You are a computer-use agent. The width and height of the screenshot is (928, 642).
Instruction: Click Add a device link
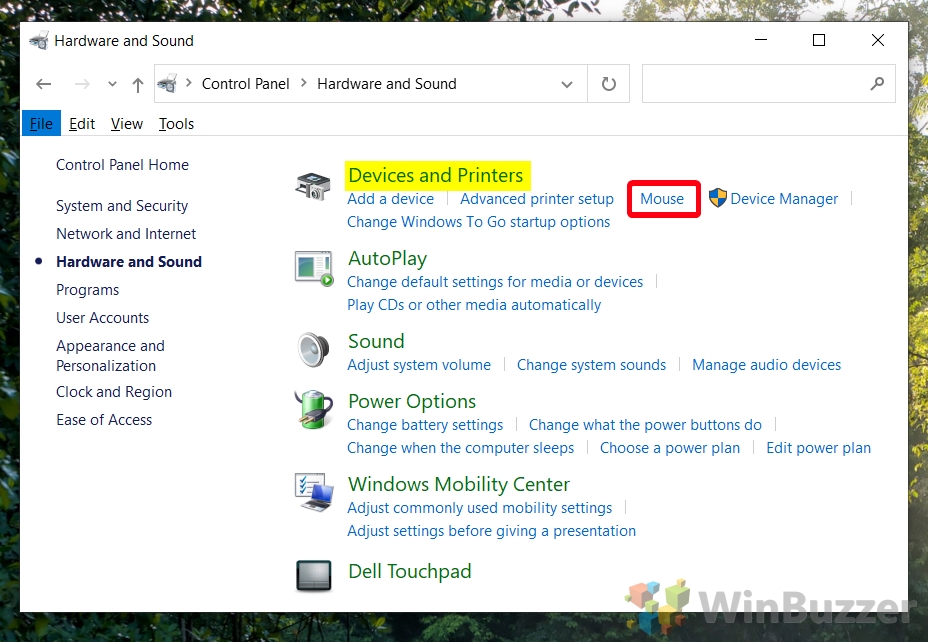390,199
